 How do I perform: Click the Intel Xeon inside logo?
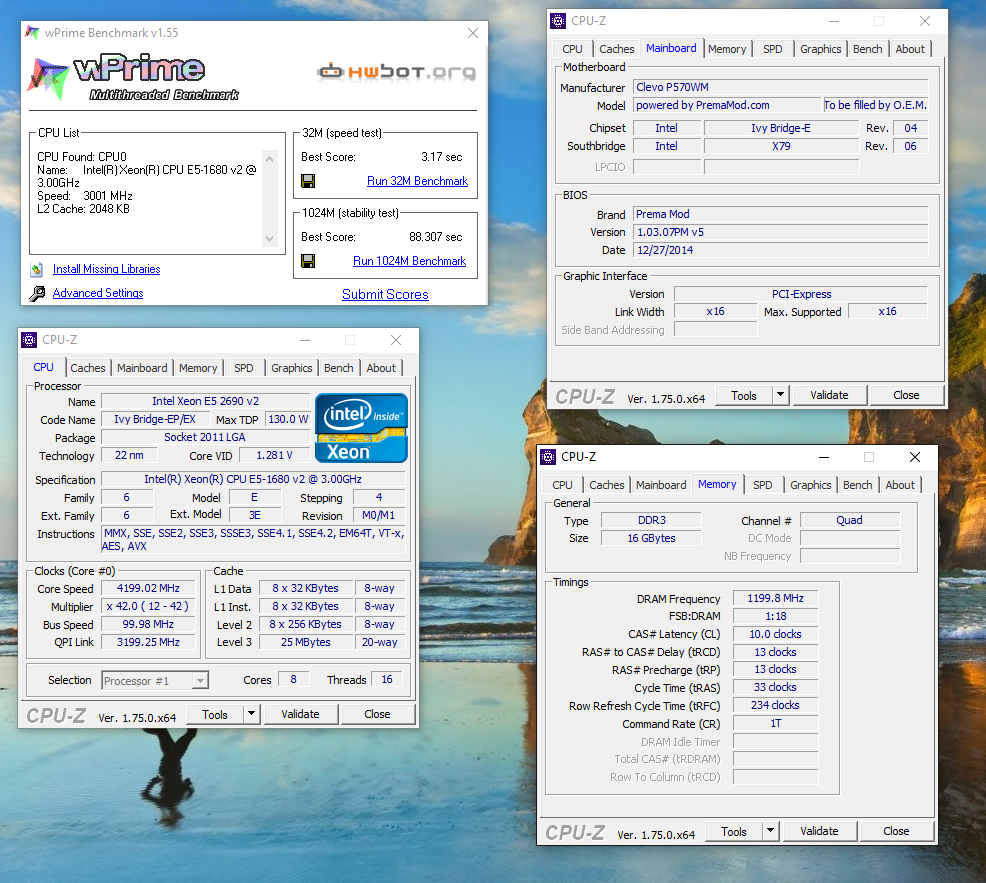coord(361,428)
